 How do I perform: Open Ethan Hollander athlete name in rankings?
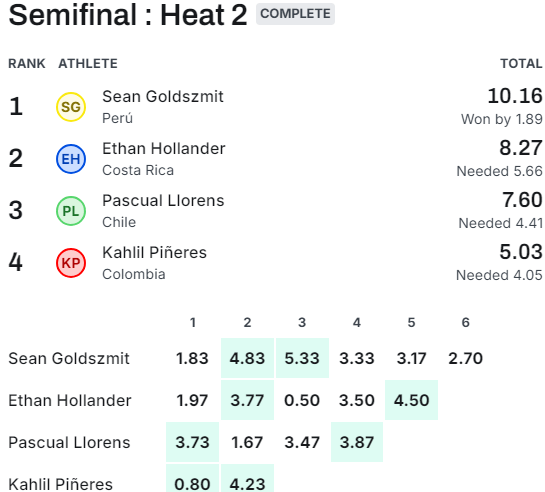[164, 149]
